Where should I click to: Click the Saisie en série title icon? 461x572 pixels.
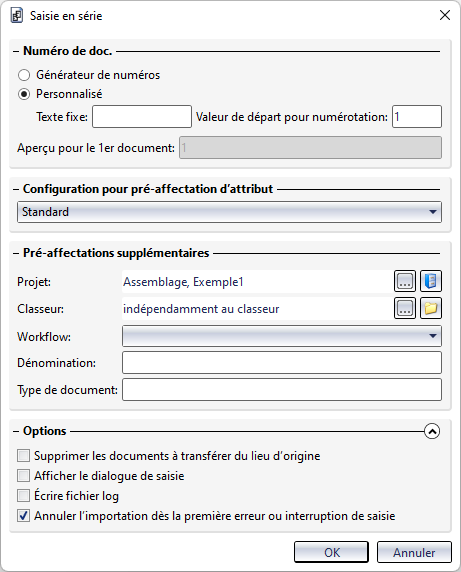16,16
